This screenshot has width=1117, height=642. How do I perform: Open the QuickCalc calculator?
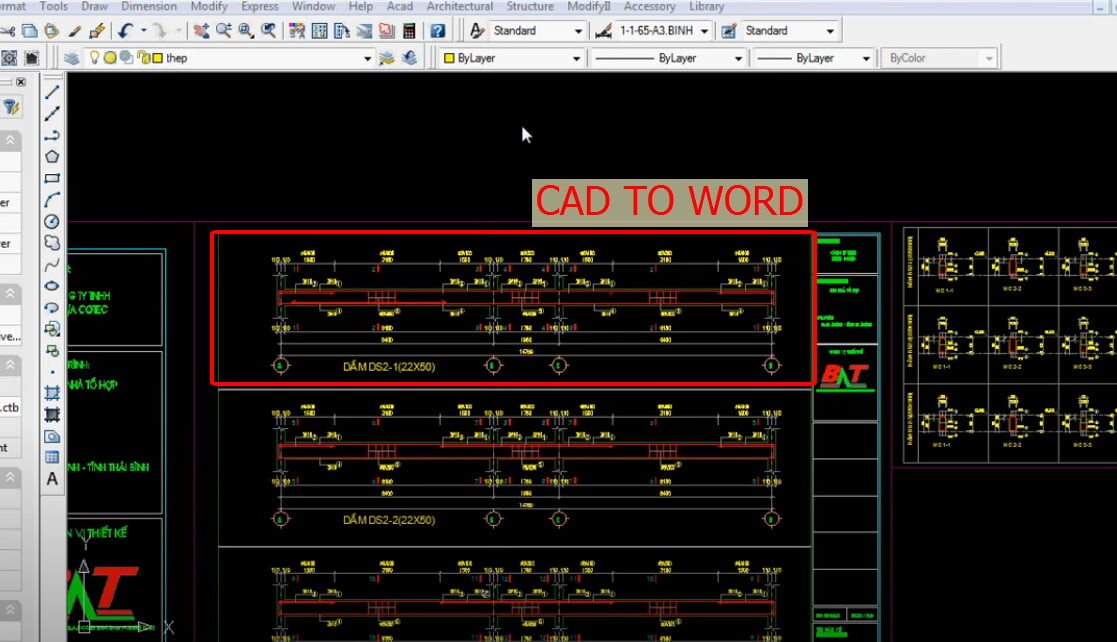[x=409, y=30]
